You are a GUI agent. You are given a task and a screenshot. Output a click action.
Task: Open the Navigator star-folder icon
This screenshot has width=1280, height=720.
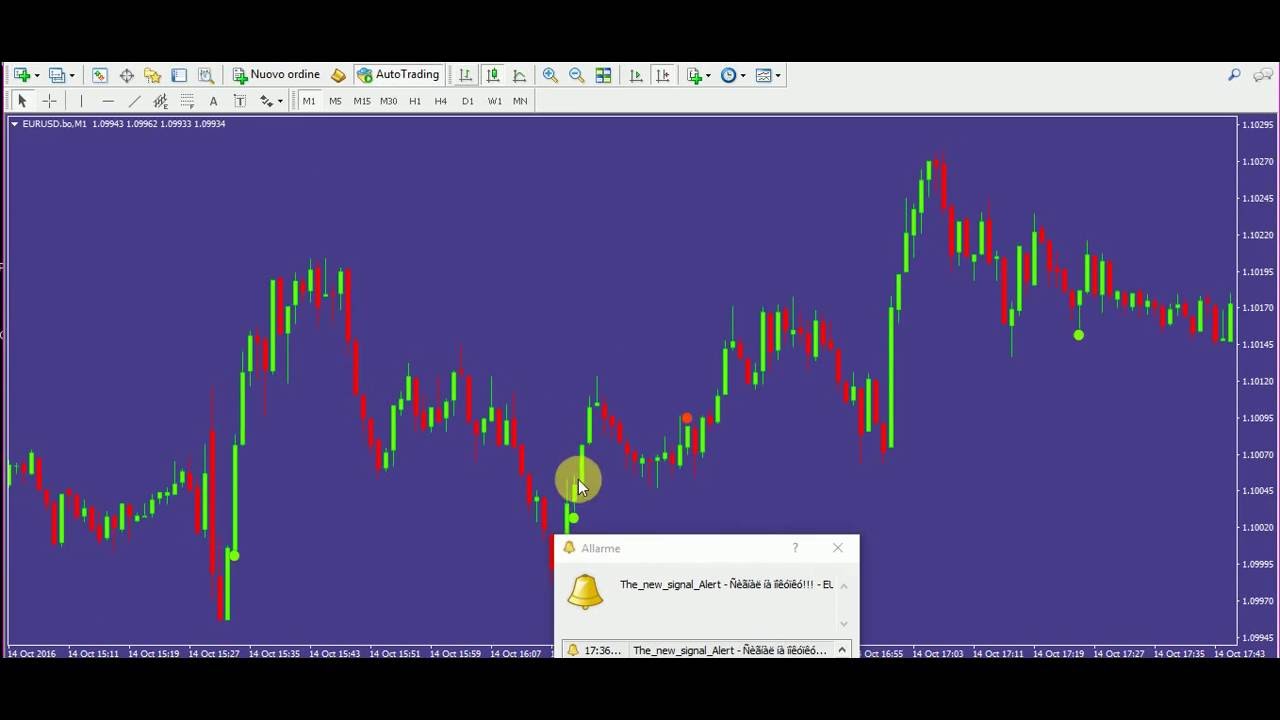pos(153,75)
